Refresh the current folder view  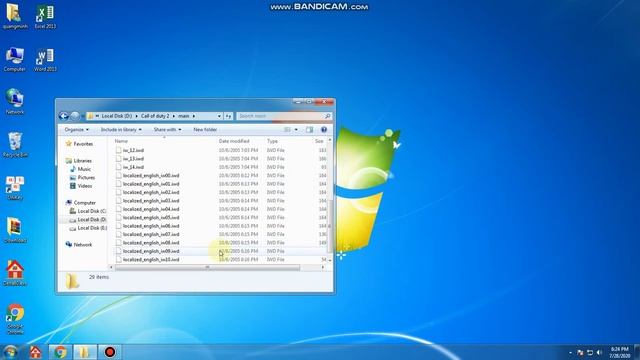pos(228,116)
